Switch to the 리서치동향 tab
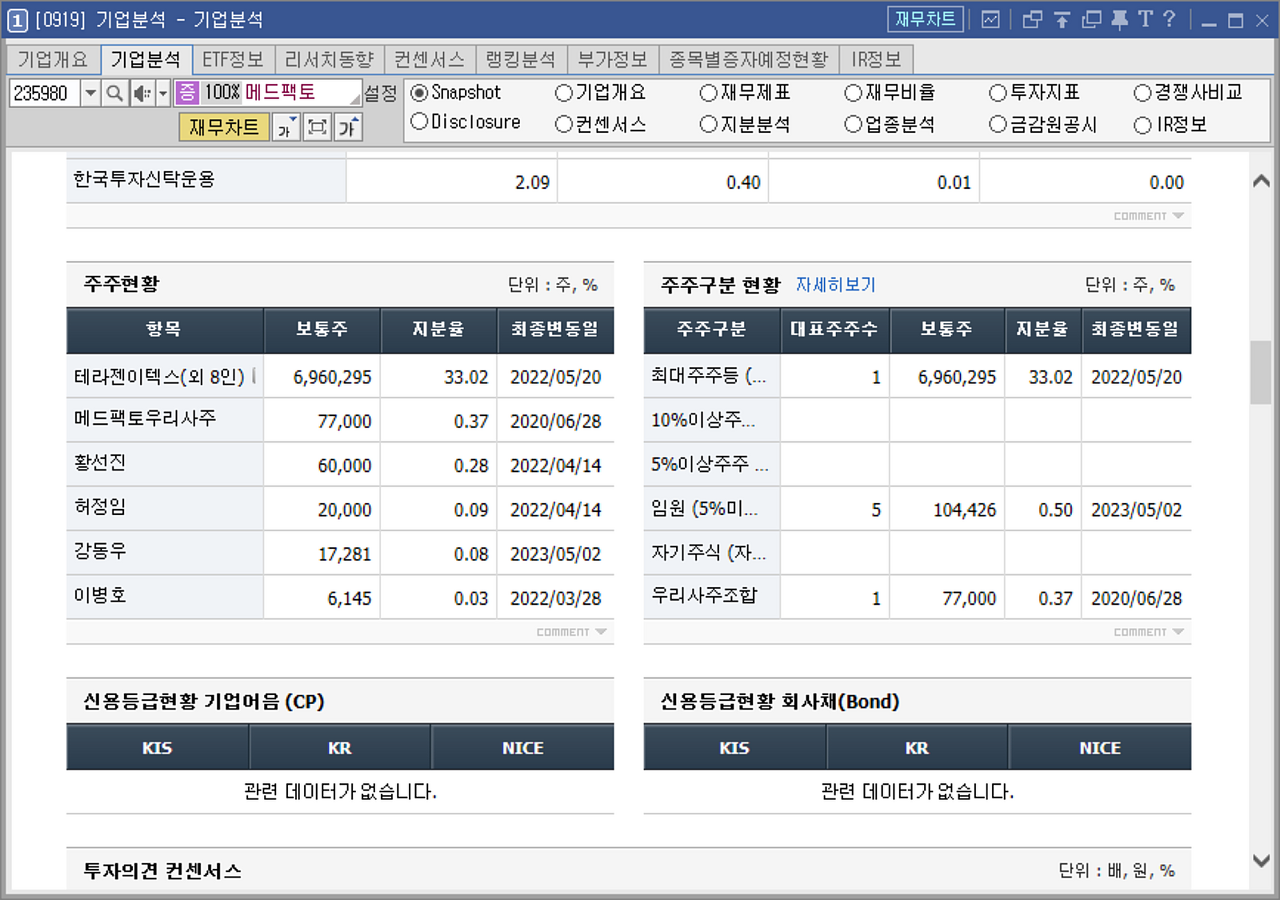Viewport: 1280px width, 900px height. (329, 60)
